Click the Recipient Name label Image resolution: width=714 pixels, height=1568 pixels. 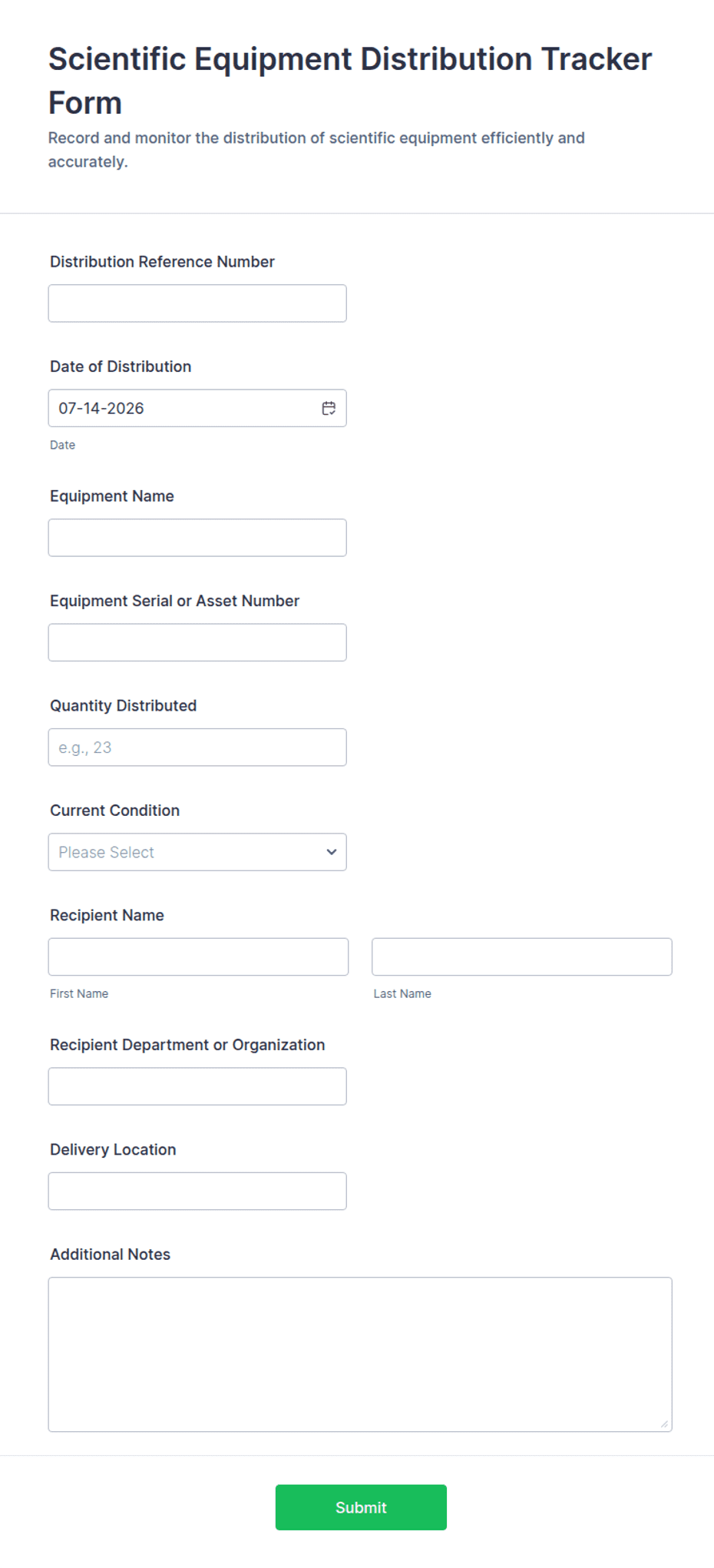107,915
